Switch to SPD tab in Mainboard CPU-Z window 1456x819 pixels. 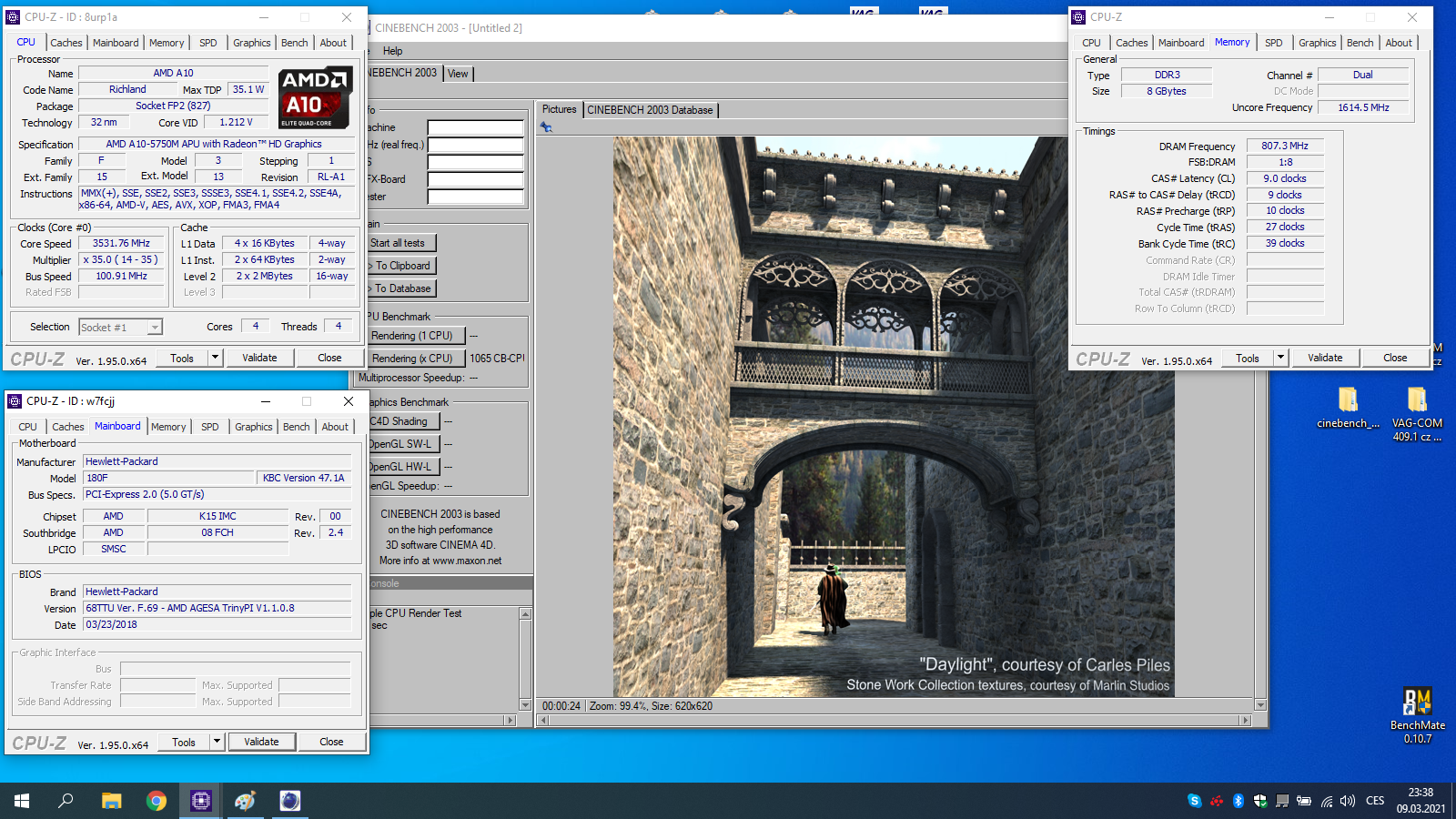pos(210,427)
